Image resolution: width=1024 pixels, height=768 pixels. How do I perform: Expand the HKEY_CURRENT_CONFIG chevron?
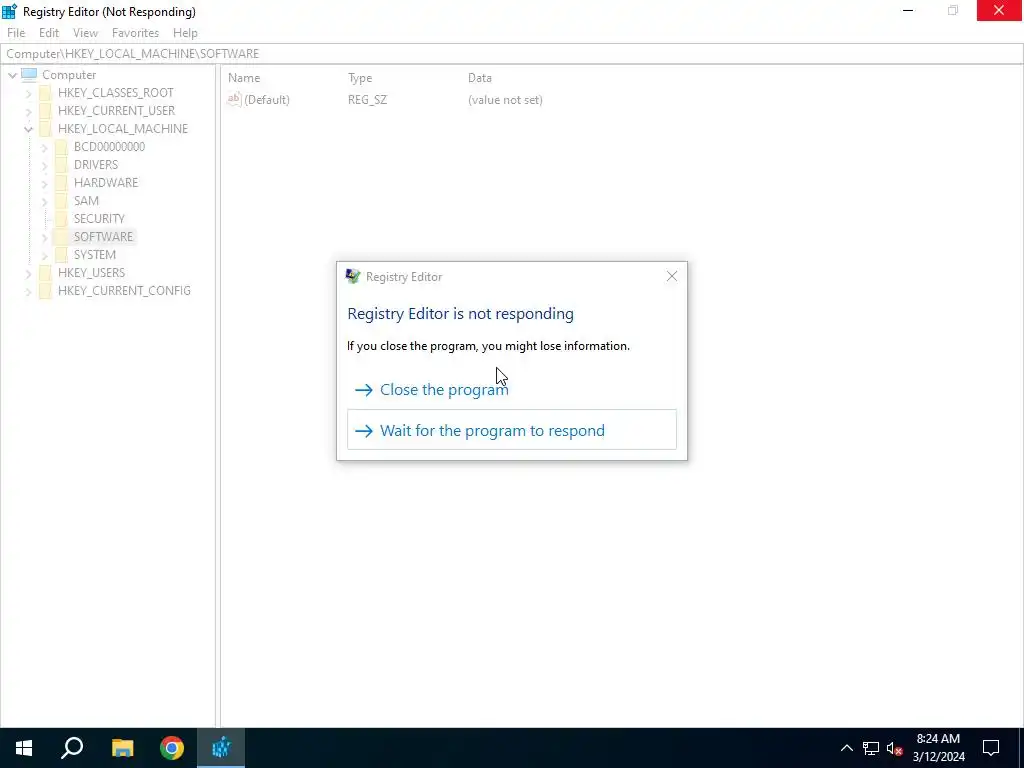28,291
